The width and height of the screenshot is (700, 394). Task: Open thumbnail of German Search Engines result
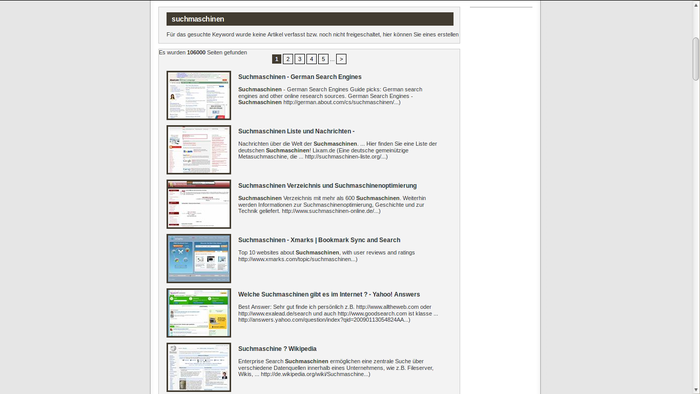(x=199, y=95)
